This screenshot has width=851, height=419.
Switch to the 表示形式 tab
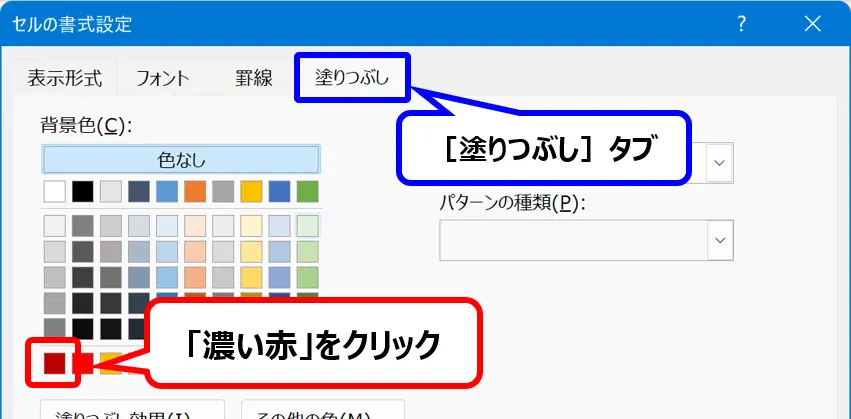65,78
